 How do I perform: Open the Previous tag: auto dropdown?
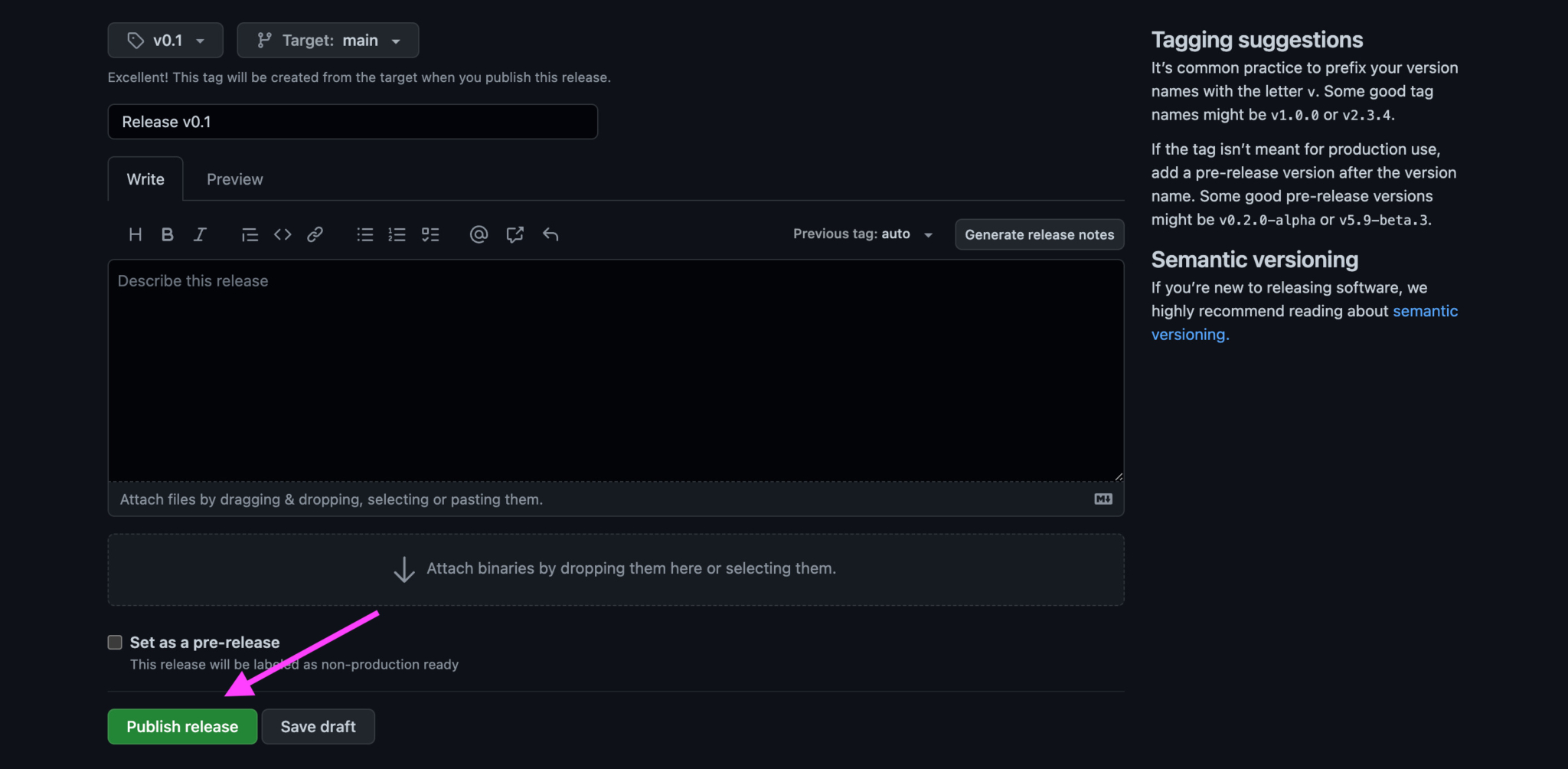862,234
